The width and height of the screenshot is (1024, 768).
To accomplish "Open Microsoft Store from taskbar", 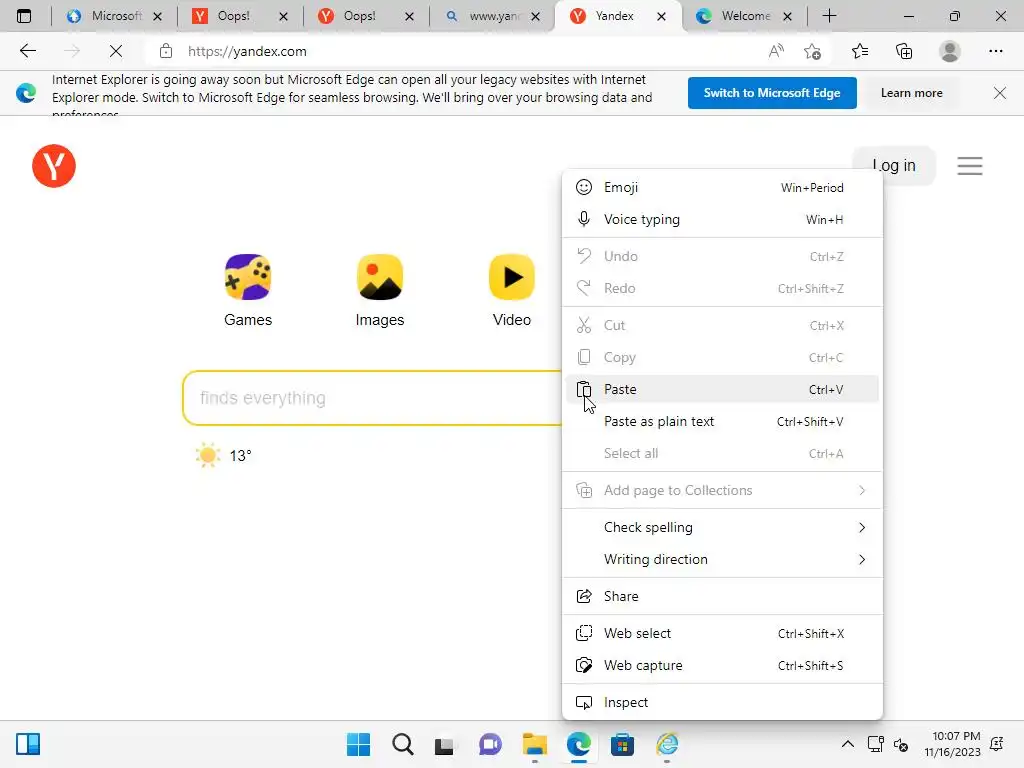I will (622, 744).
